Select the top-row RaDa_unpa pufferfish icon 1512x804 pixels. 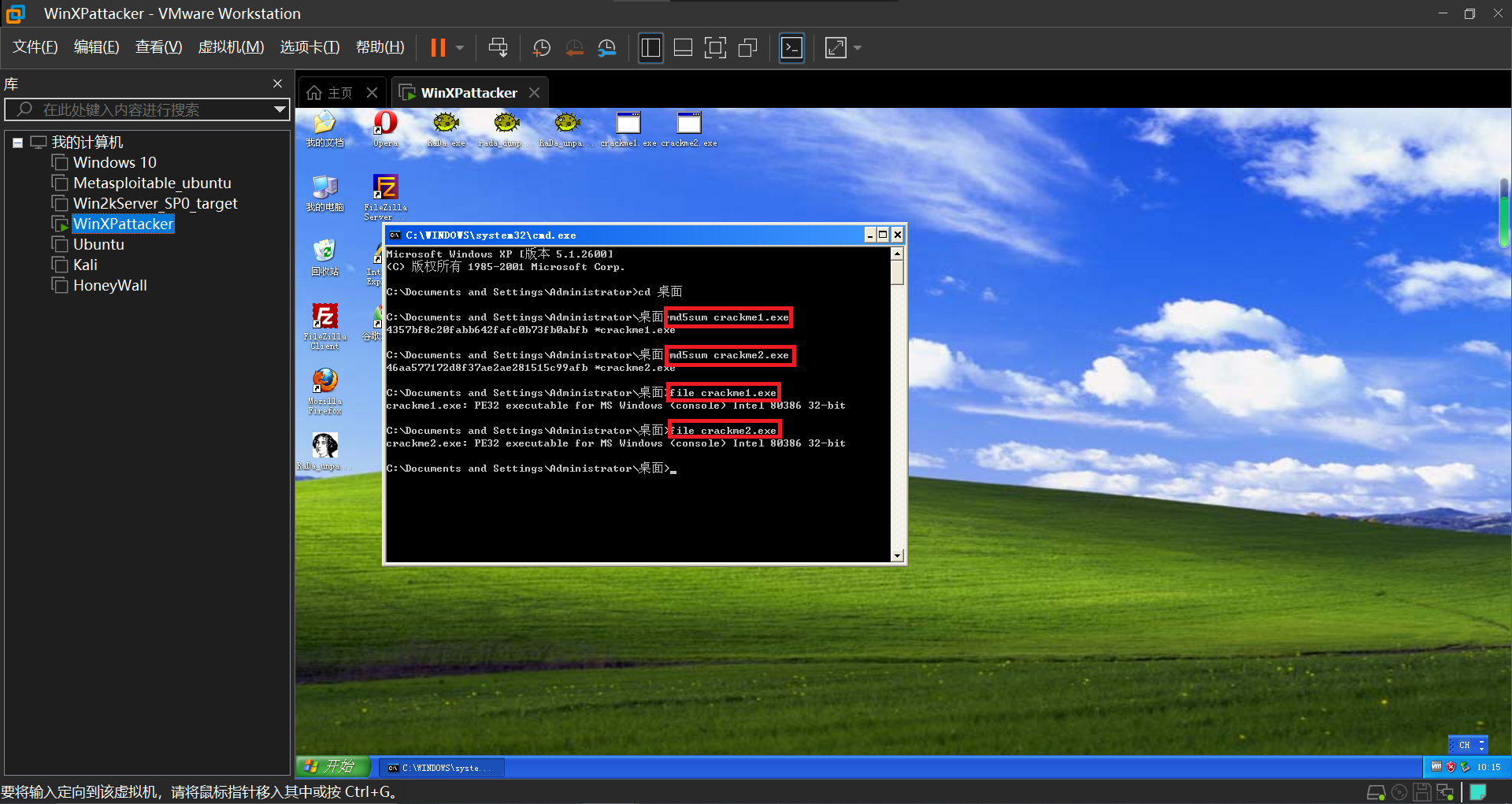(x=567, y=129)
